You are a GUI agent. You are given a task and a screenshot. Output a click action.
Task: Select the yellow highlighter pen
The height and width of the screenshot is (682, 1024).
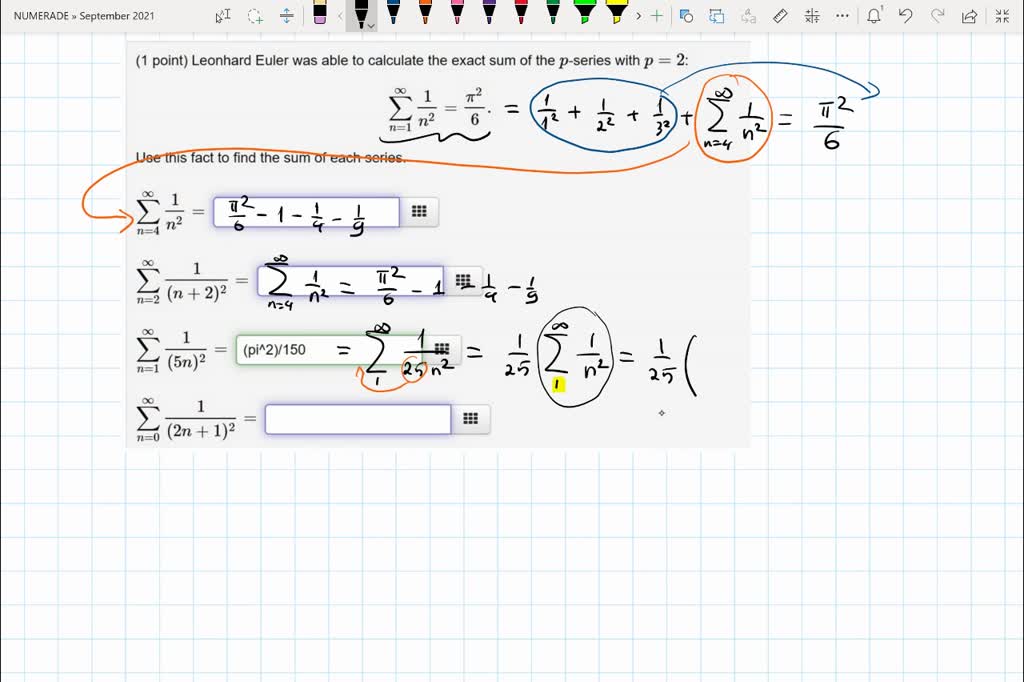pyautogui.click(x=617, y=14)
